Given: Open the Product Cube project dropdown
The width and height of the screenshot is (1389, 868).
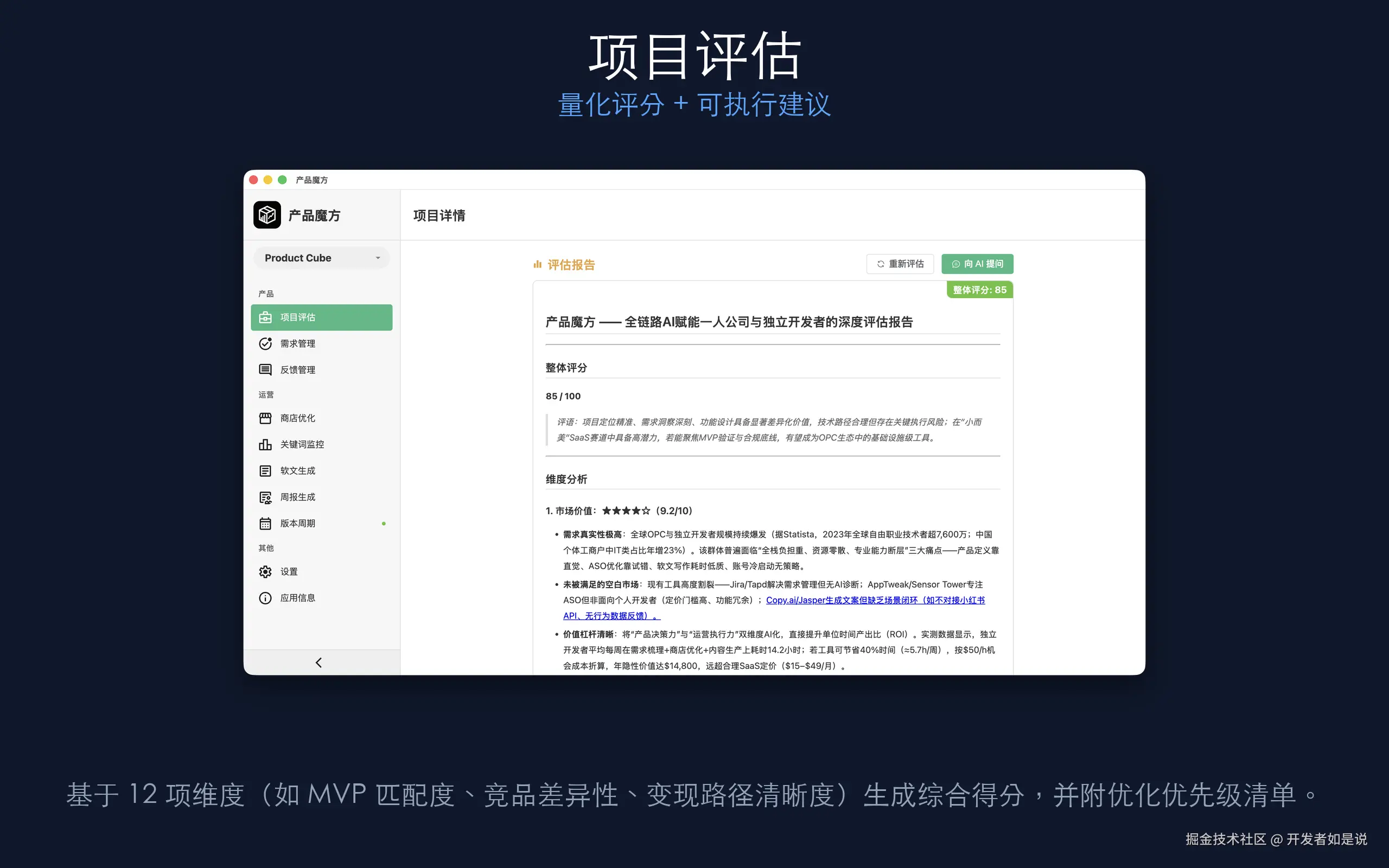Looking at the screenshot, I should (x=321, y=258).
